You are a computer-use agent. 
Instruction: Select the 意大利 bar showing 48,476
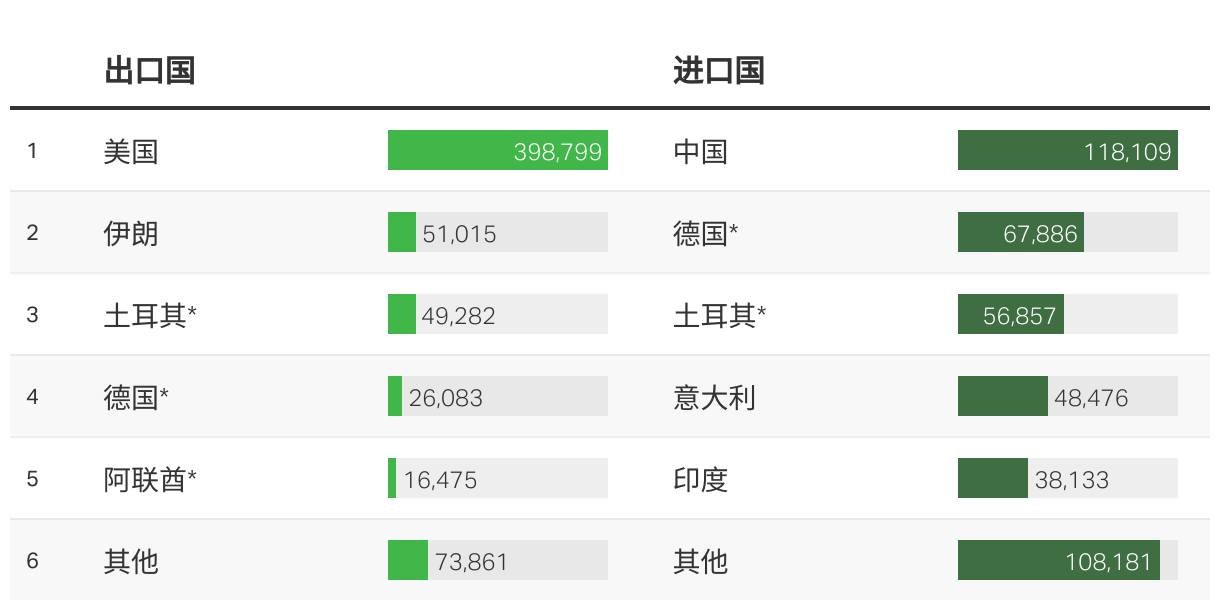pos(1068,396)
